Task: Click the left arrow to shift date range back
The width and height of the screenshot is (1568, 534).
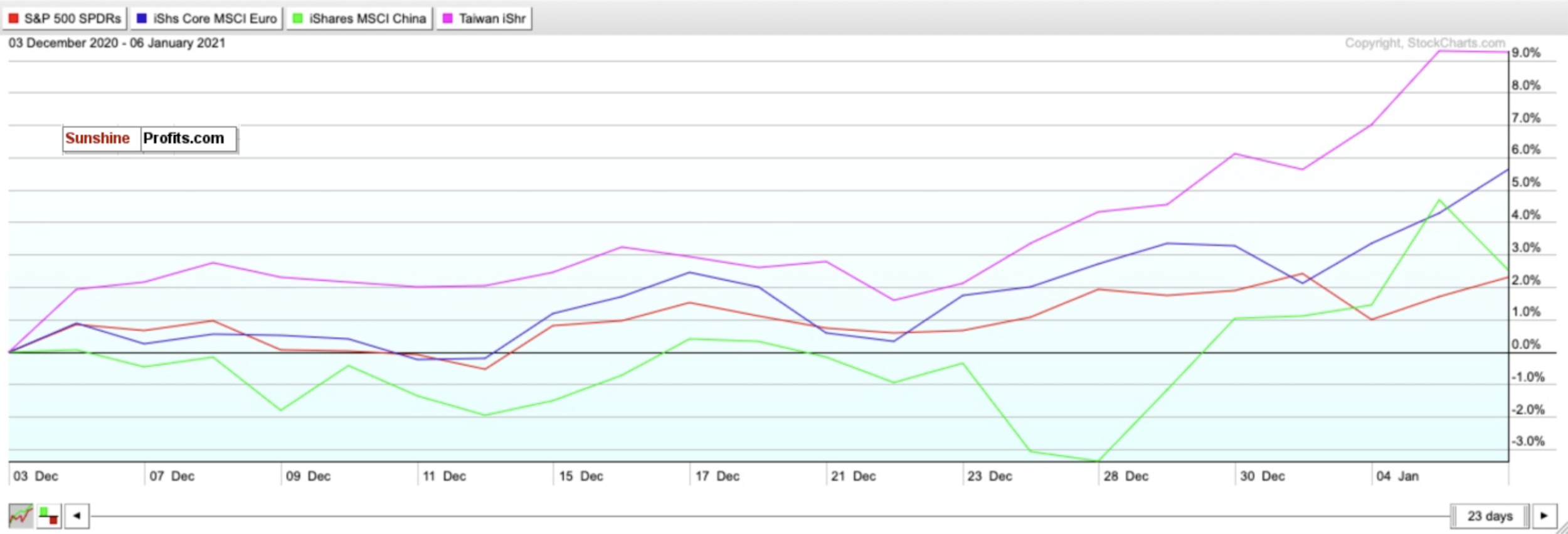Action: pyautogui.click(x=77, y=516)
